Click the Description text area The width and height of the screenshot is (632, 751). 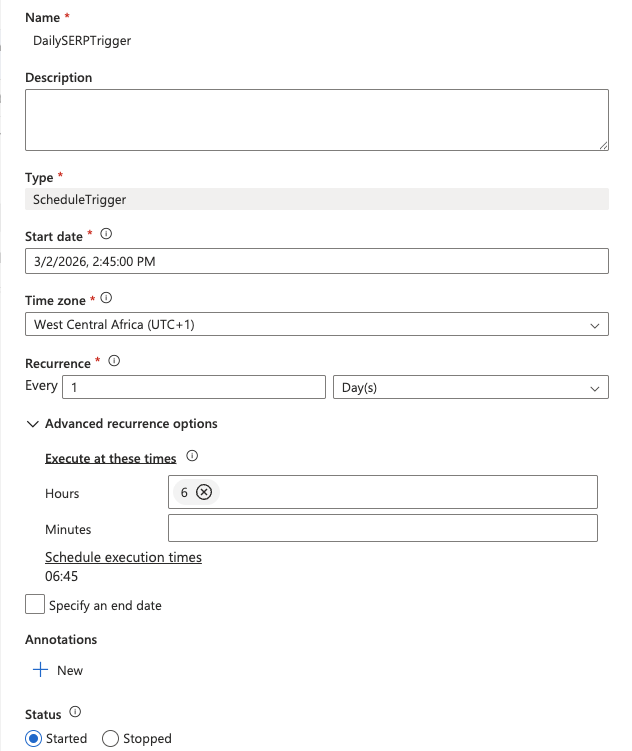pyautogui.click(x=316, y=120)
